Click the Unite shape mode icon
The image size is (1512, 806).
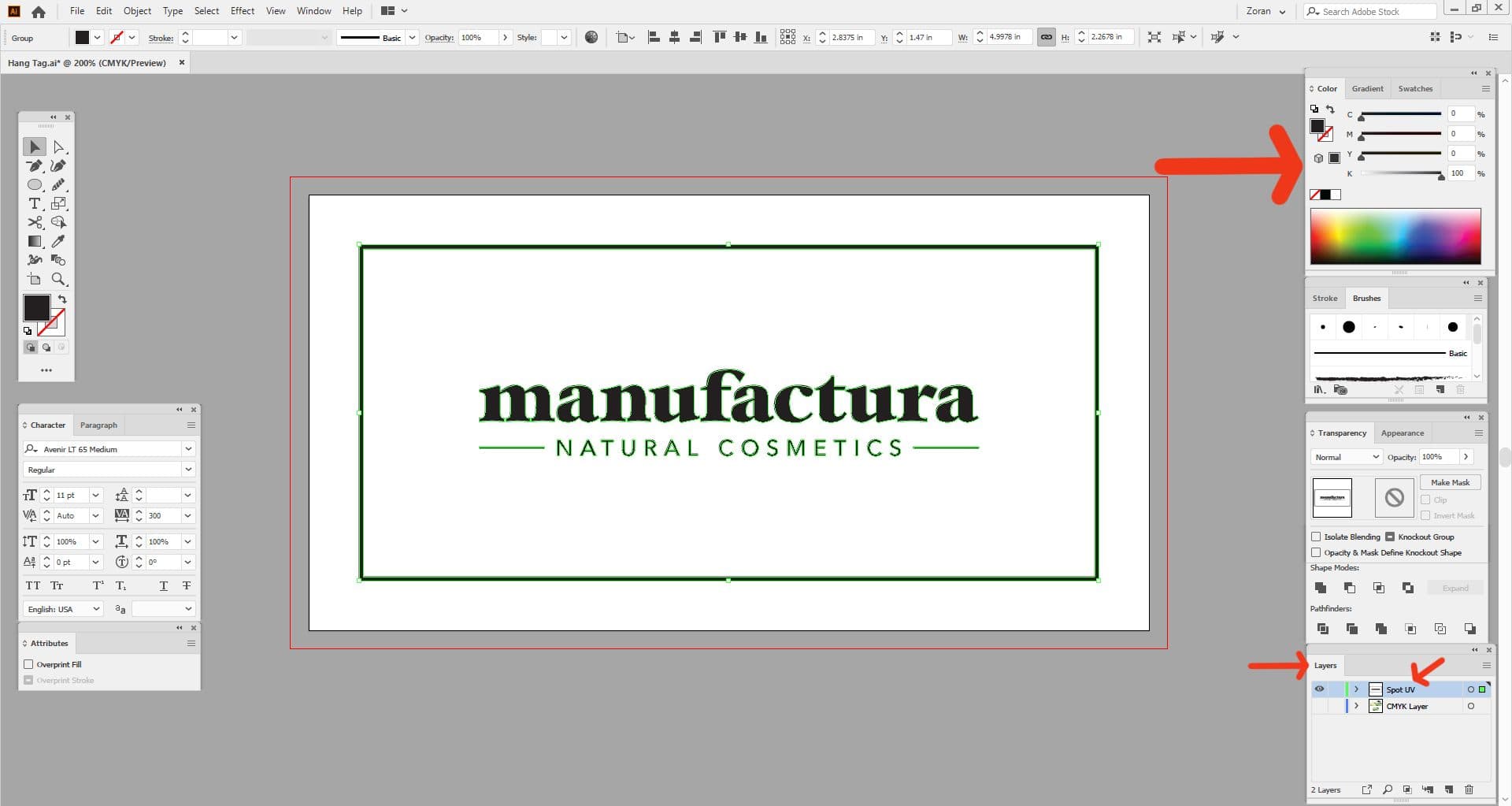(x=1320, y=587)
